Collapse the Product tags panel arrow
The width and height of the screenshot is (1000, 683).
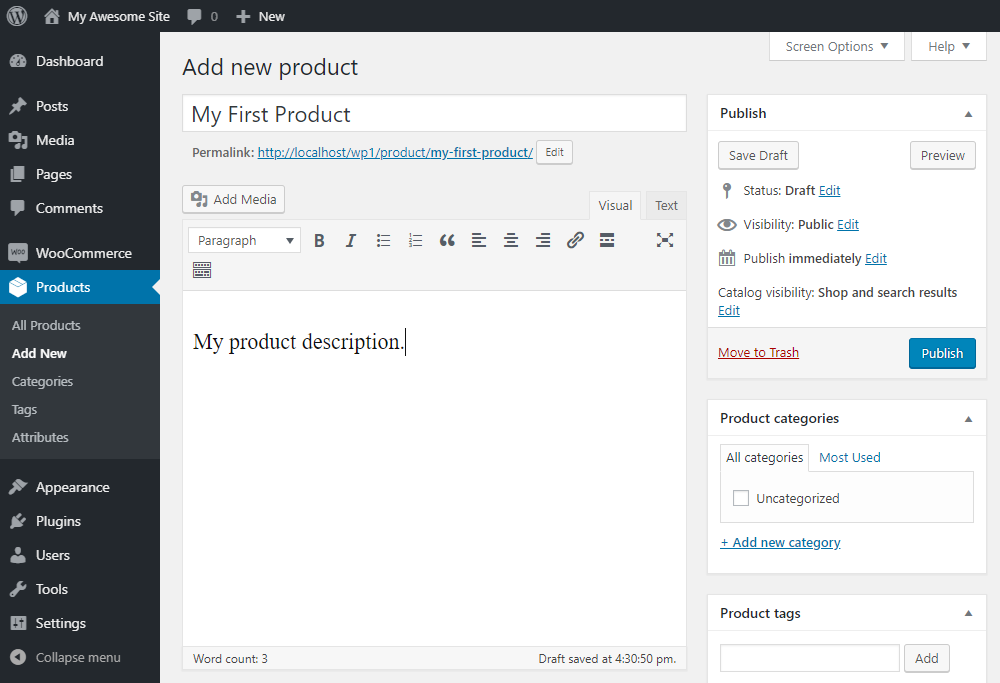(x=968, y=613)
